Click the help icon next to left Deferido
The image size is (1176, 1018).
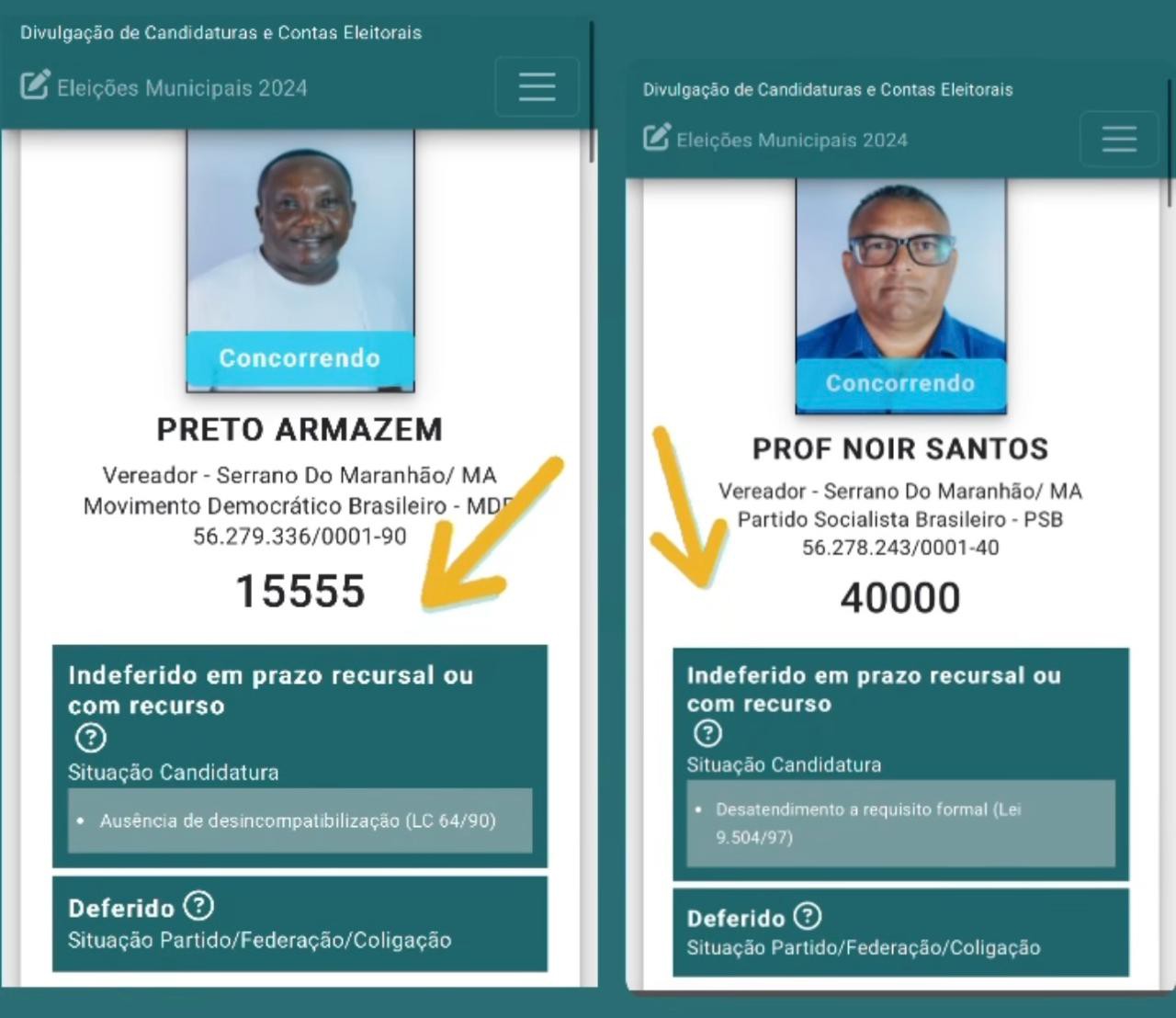tap(198, 906)
